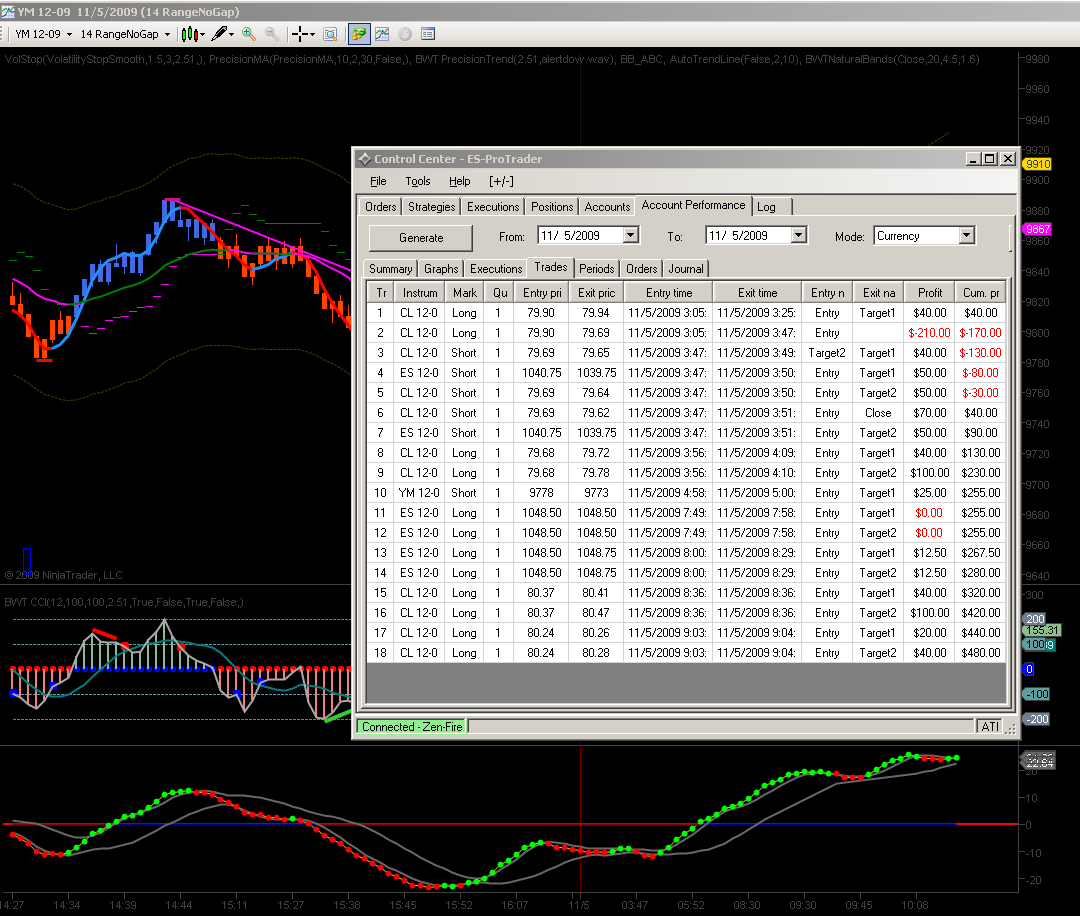Open the 14 RangeNoGap interval dropdown
Screen dimensions: 1080x916
[125, 34]
